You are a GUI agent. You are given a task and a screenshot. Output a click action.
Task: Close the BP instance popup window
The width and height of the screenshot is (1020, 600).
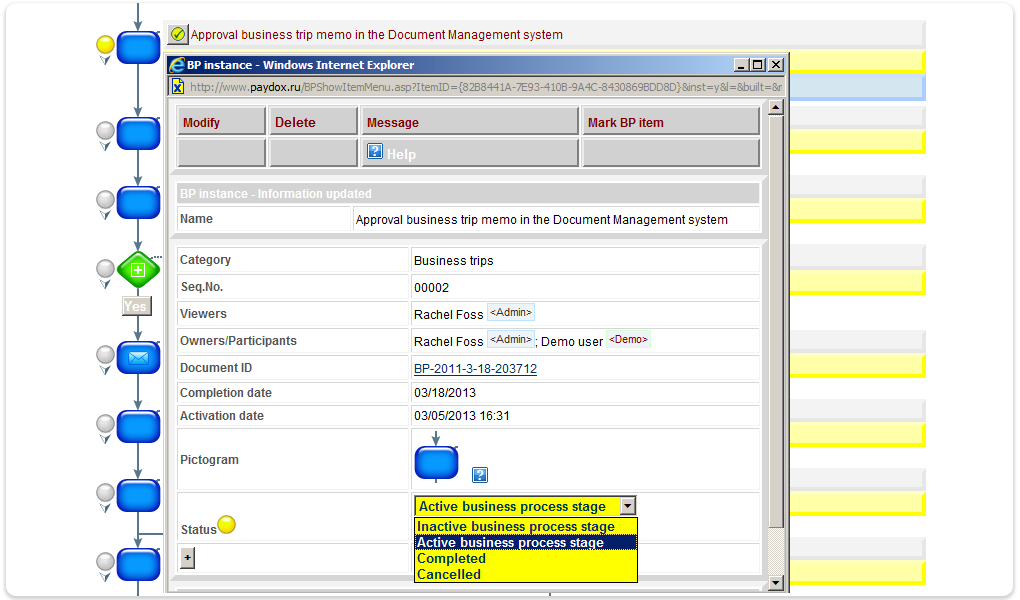[x=775, y=65]
